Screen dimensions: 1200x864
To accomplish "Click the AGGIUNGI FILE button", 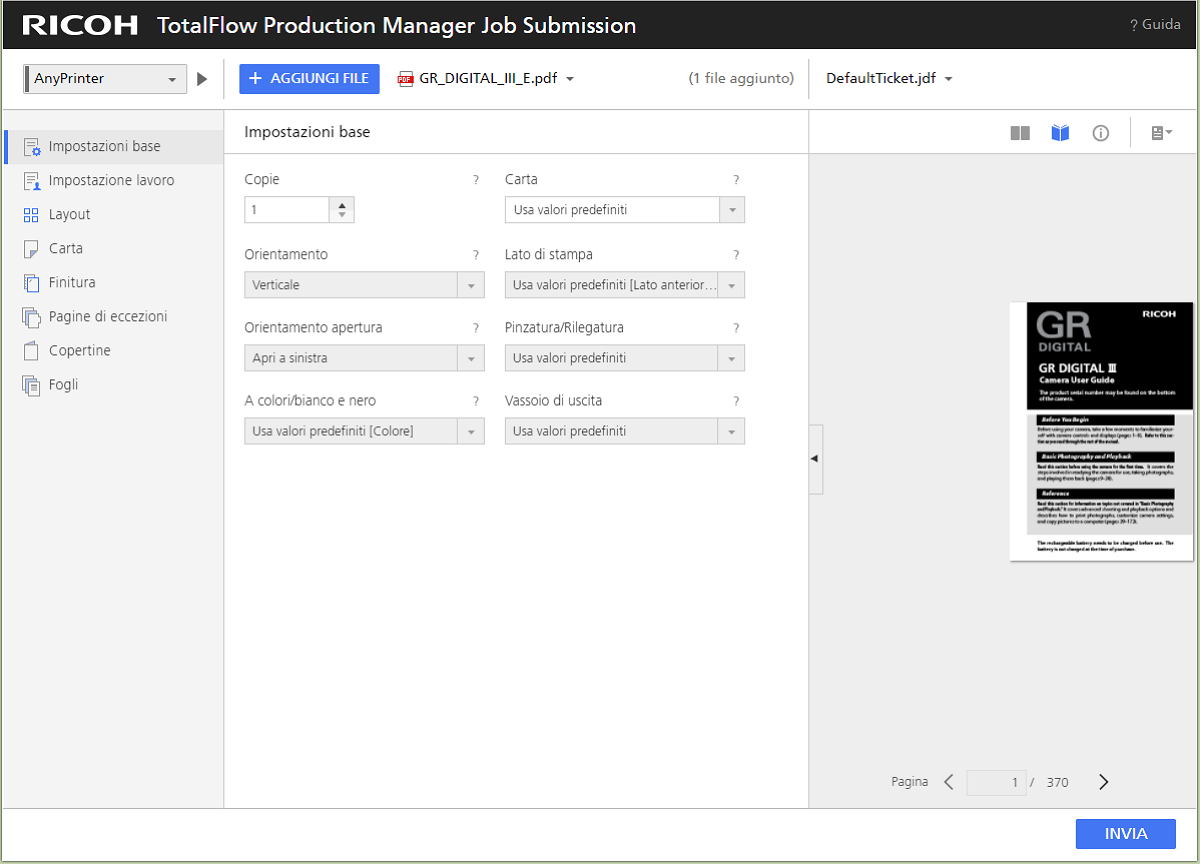I will tap(309, 79).
